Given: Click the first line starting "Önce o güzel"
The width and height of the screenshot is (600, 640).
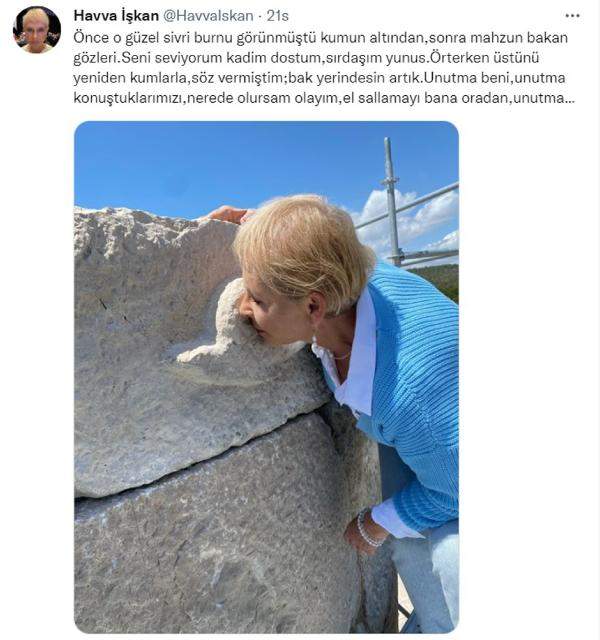Looking at the screenshot, I should tap(320, 38).
